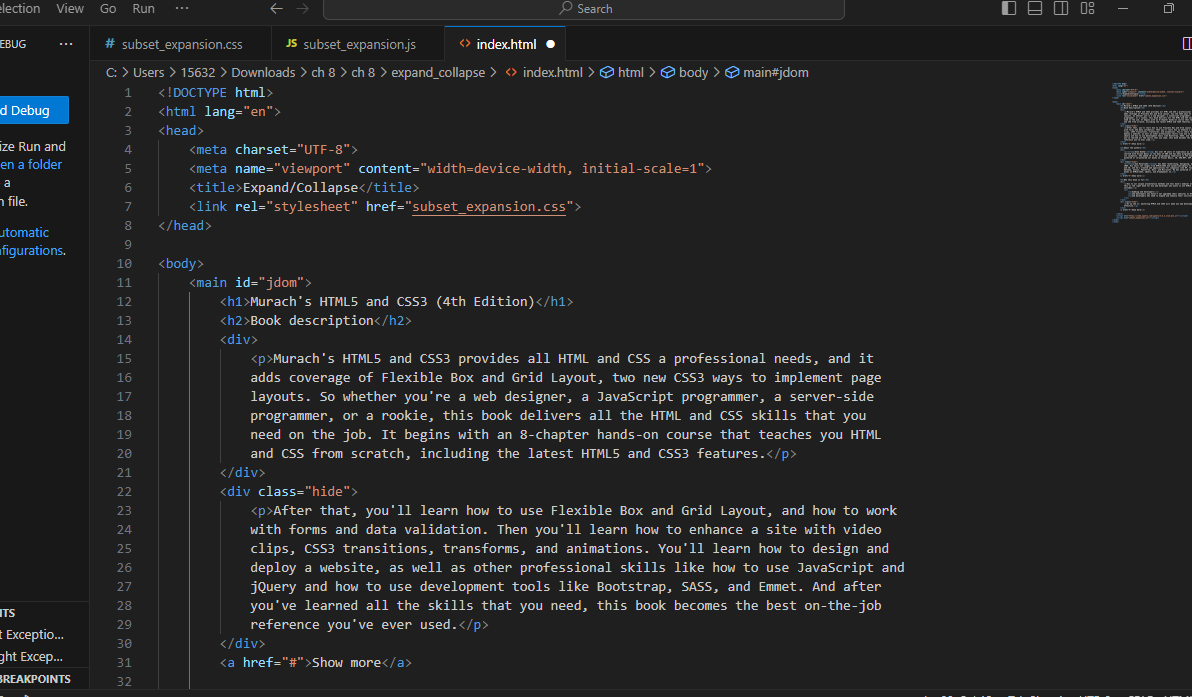Click the div class="hide" line
1192x697 pixels.
(289, 492)
